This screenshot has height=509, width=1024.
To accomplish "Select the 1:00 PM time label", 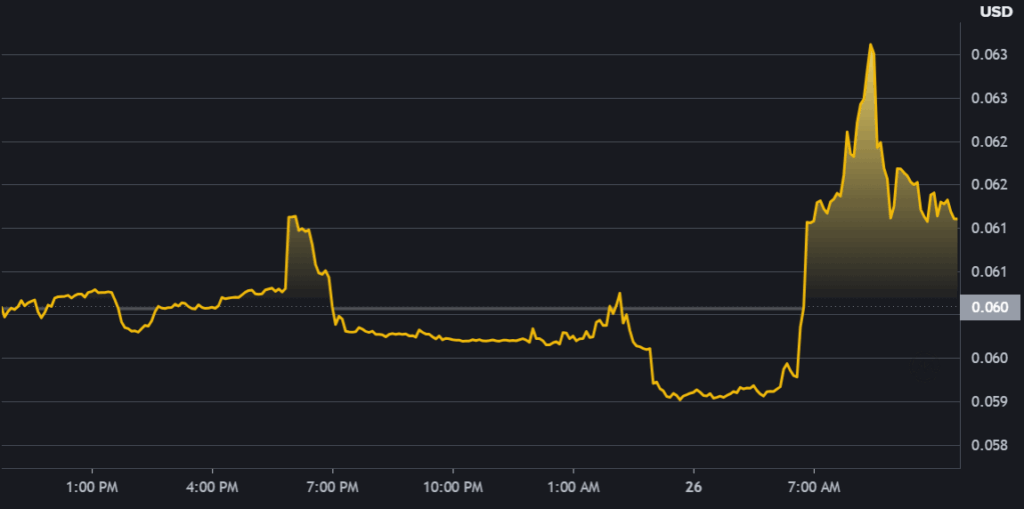I will point(92,487).
